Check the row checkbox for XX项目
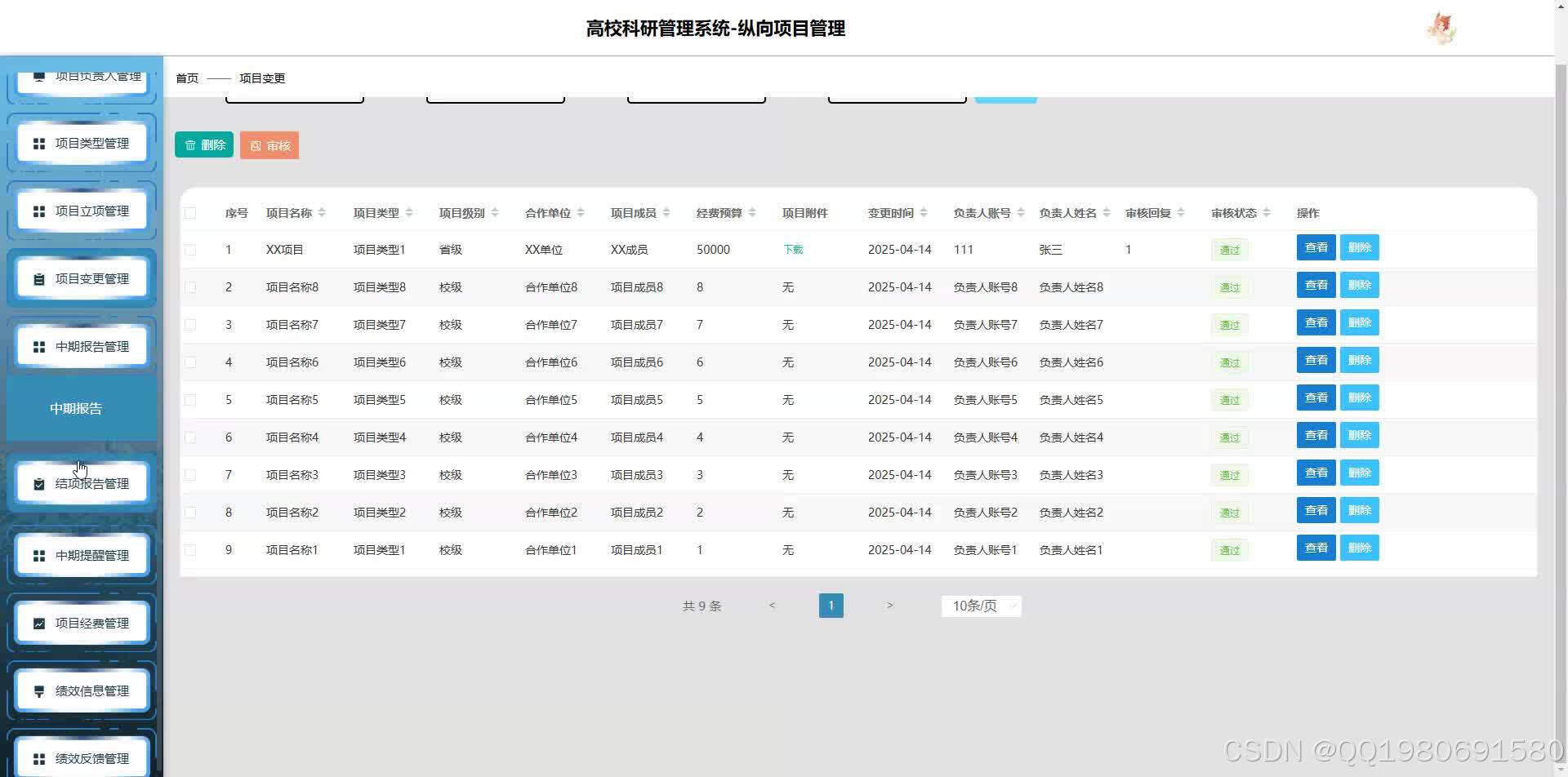The width and height of the screenshot is (1568, 777). (190, 250)
